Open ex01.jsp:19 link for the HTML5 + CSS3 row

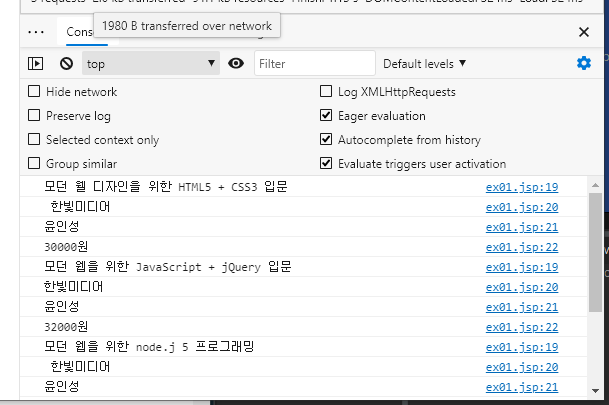[522, 187]
